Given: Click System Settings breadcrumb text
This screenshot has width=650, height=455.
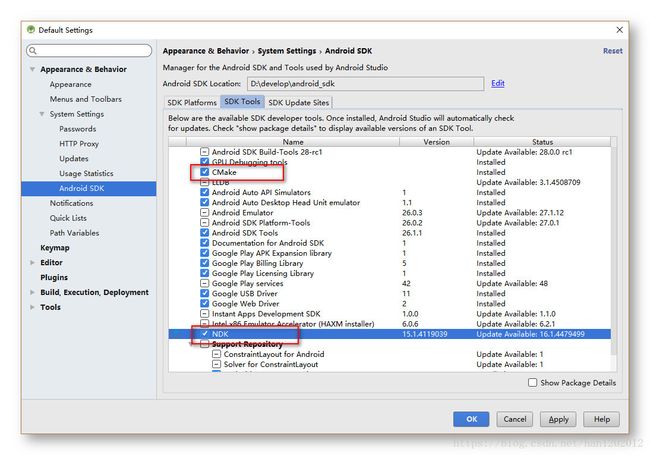Looking at the screenshot, I should [x=287, y=51].
